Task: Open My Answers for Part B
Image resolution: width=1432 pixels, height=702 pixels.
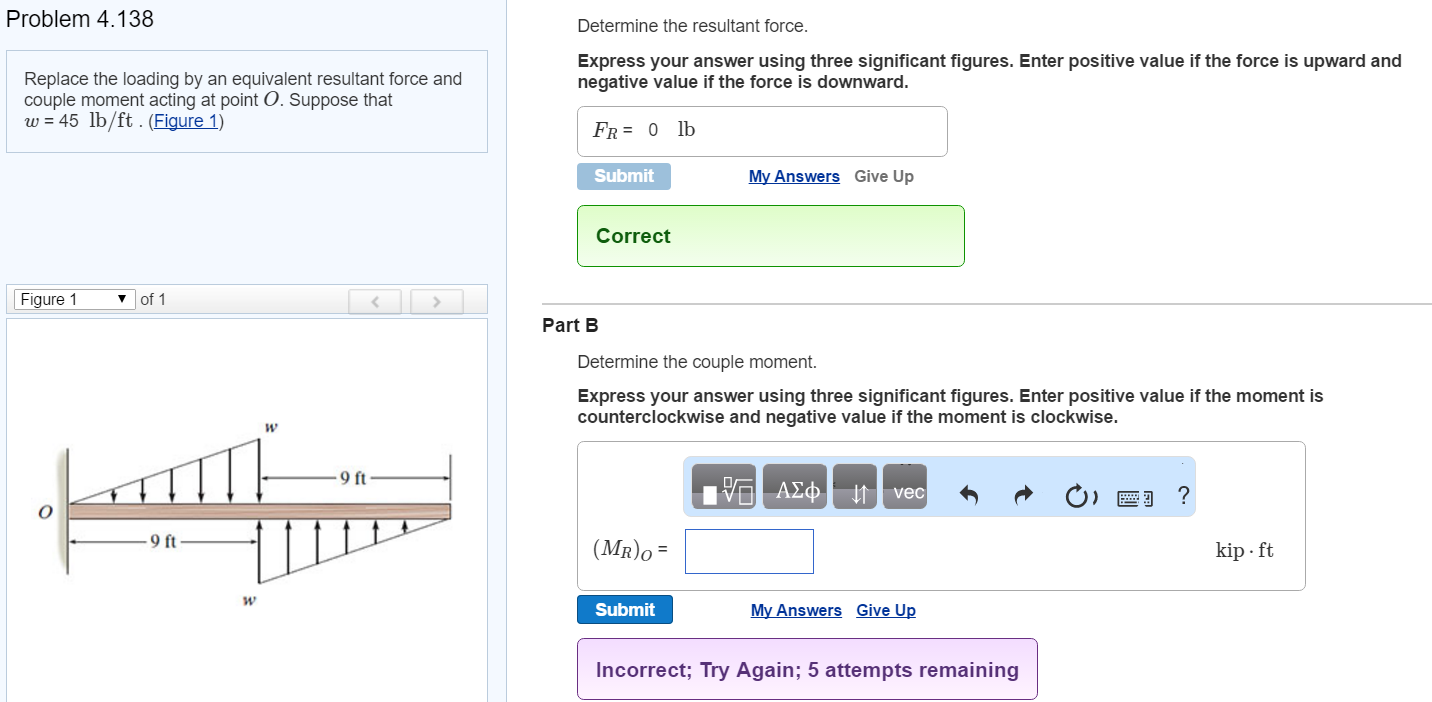Action: coord(796,610)
